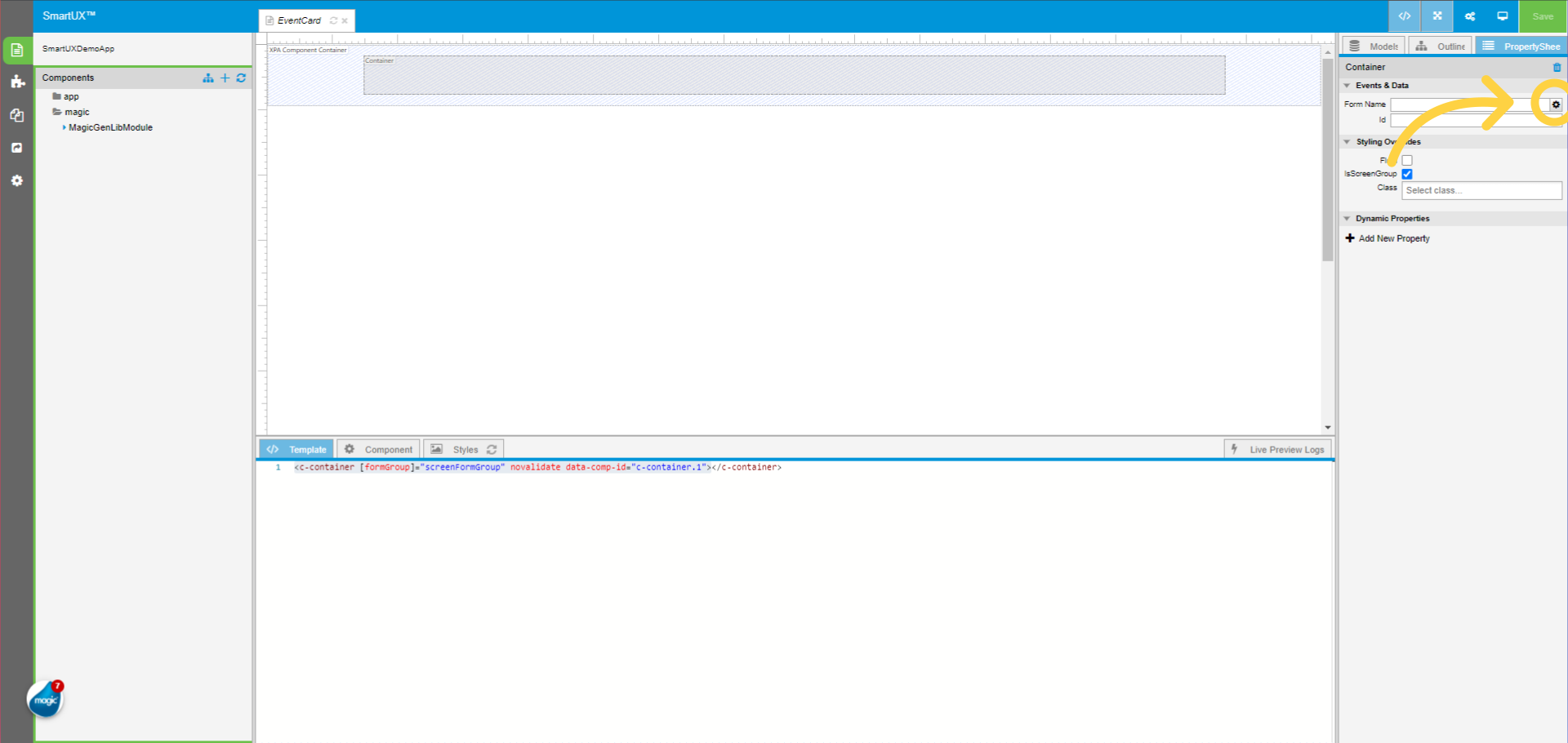Select the Container element on the canvas
This screenshot has height=743, width=1568.
tap(794, 75)
